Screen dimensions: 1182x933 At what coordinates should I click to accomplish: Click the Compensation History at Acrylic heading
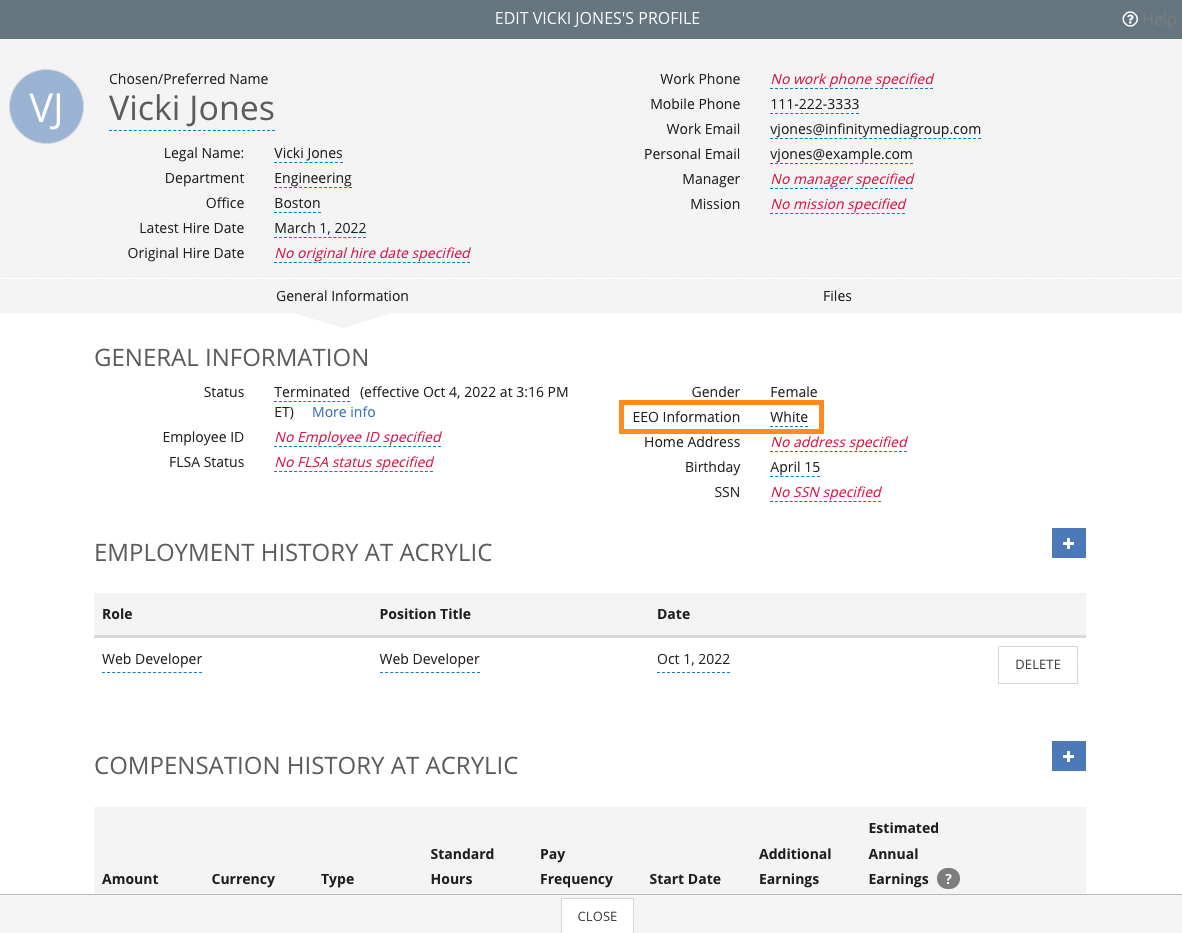[306, 766]
